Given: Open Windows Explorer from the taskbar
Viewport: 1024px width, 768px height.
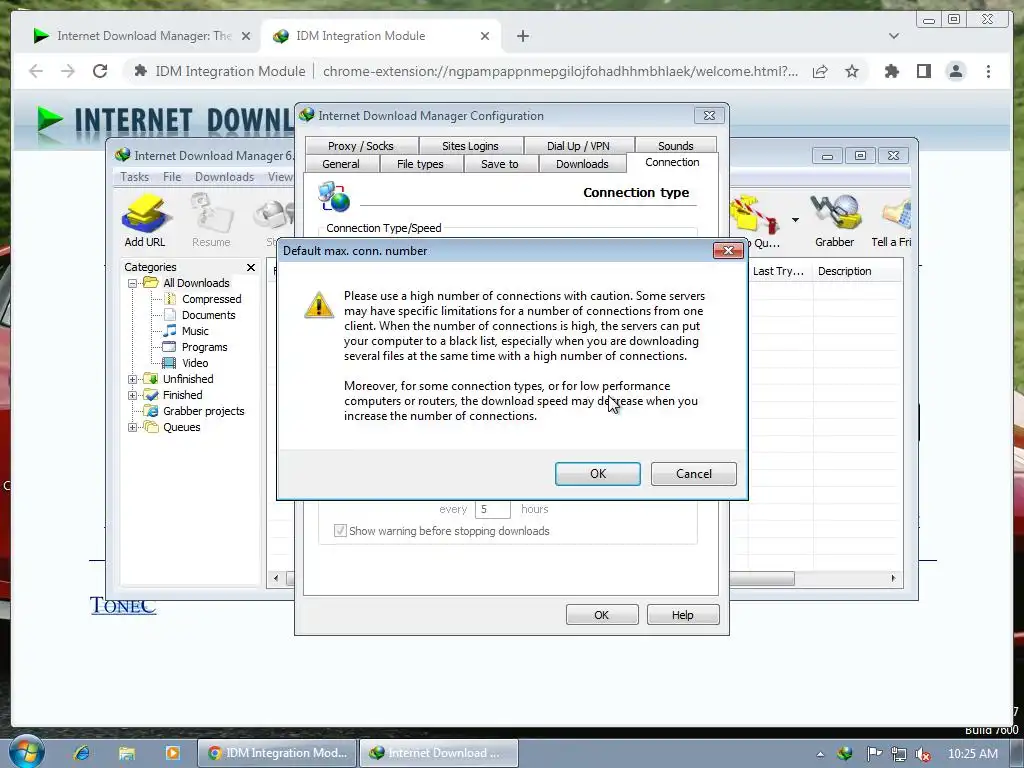Looking at the screenshot, I should (127, 753).
